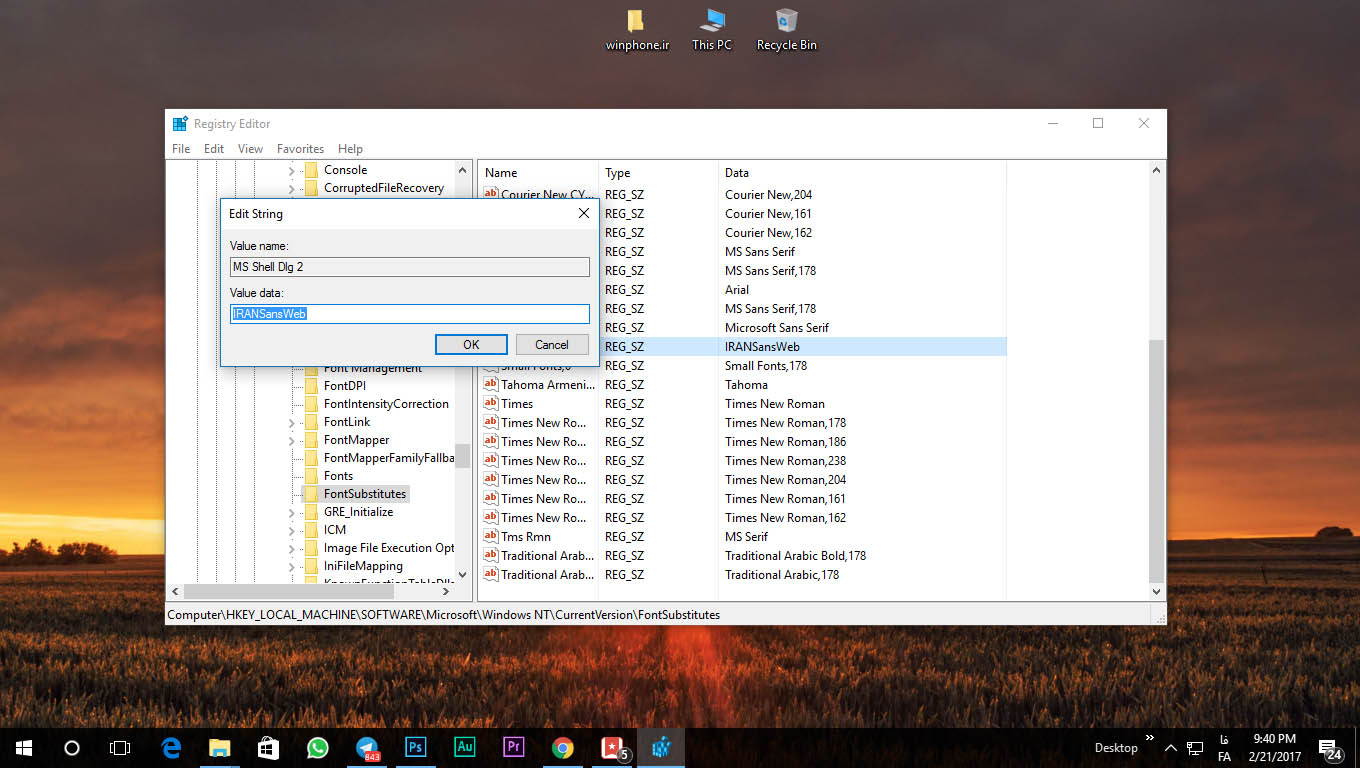Screen dimensions: 1360x768
Task: Open This PC desktop icon
Action: pos(712,29)
